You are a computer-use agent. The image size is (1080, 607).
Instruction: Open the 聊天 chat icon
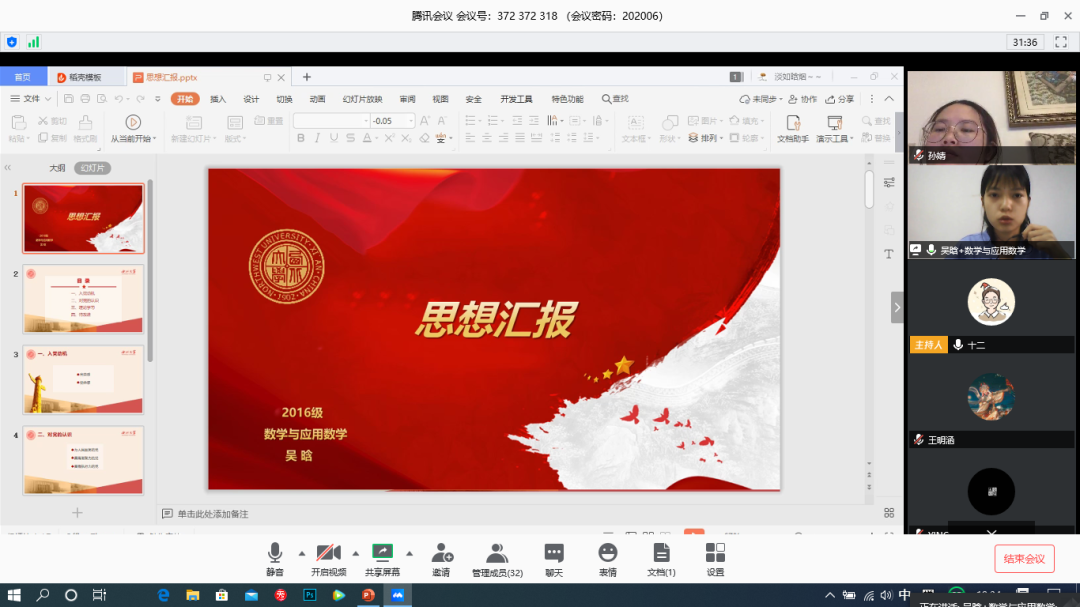tap(554, 553)
